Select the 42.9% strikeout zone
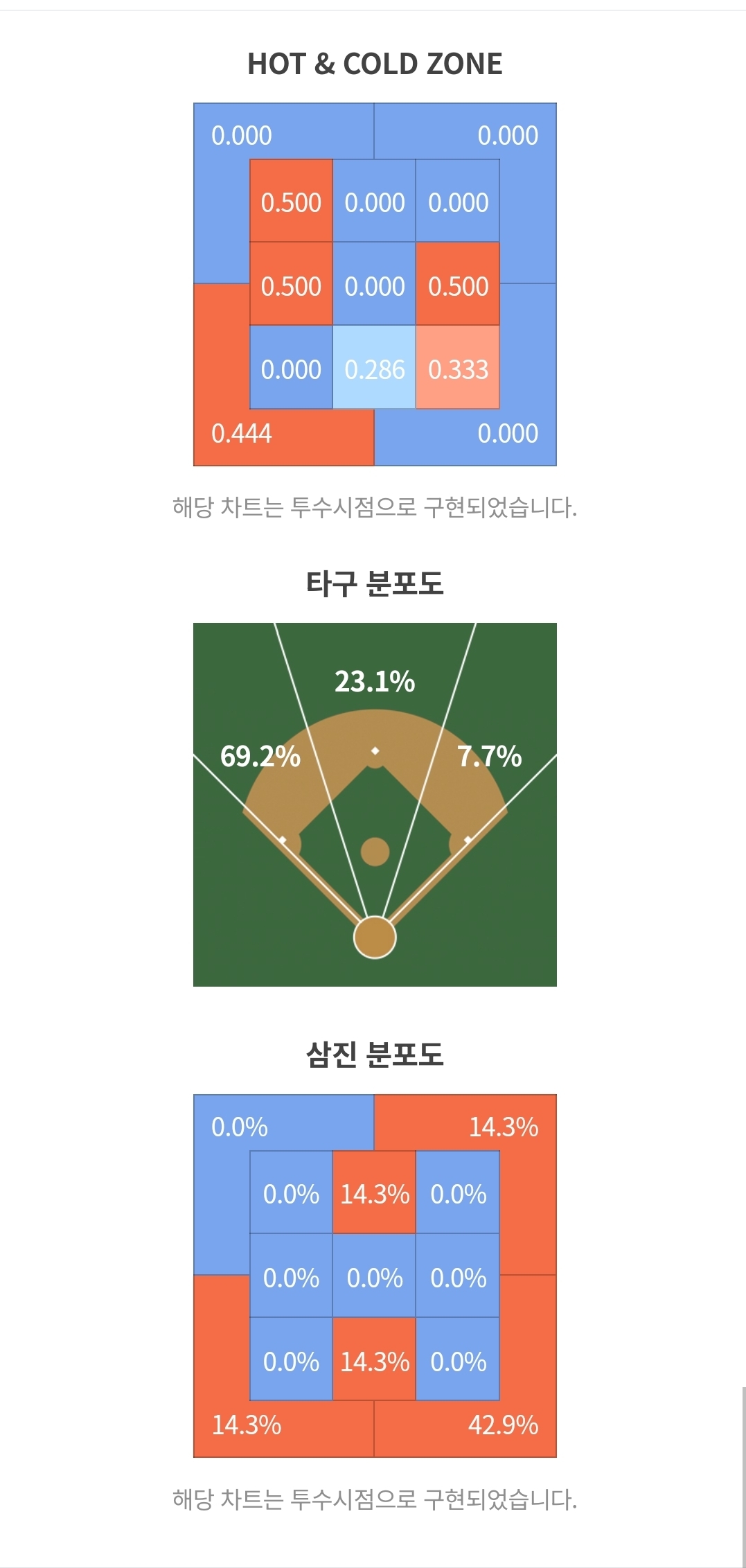Viewport: 746px width, 1568px height. click(504, 1425)
